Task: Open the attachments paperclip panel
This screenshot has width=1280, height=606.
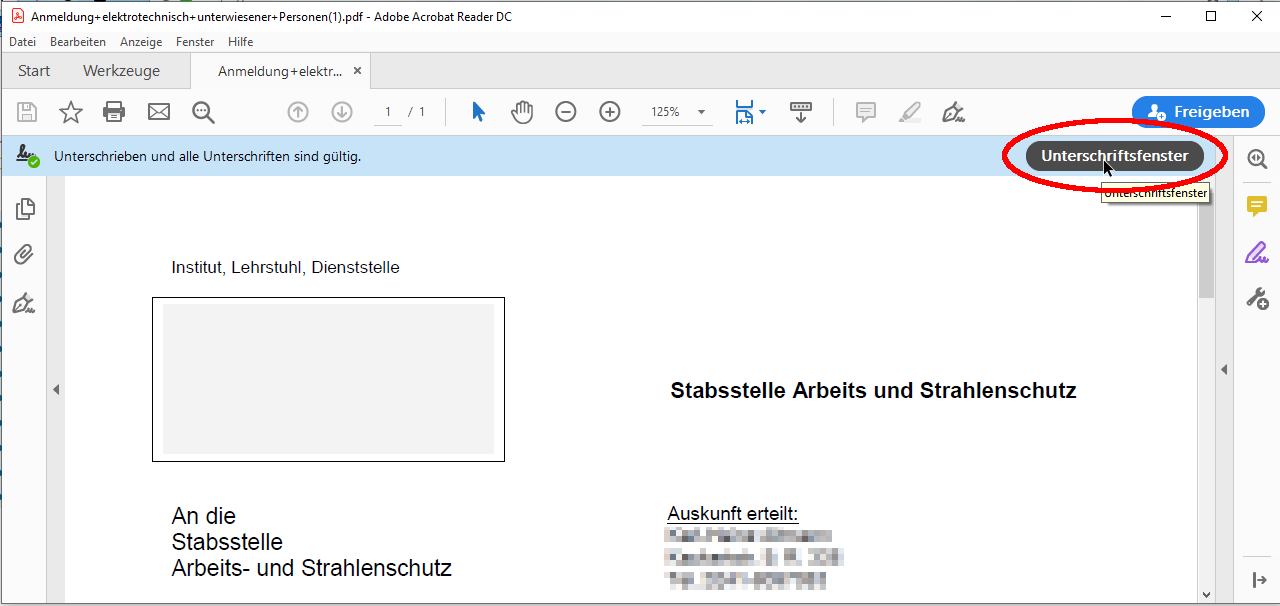Action: pyautogui.click(x=25, y=255)
